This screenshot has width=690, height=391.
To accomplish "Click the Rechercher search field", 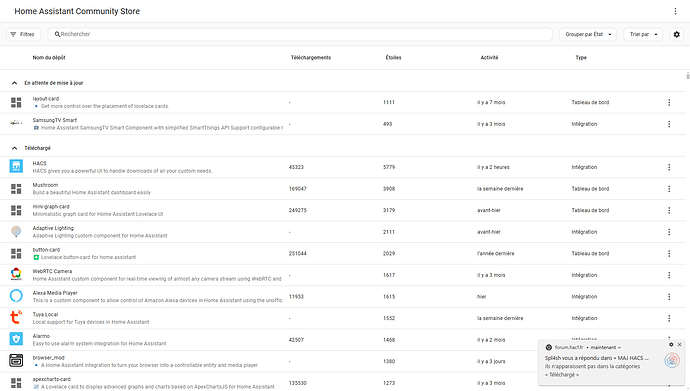I will tap(300, 34).
